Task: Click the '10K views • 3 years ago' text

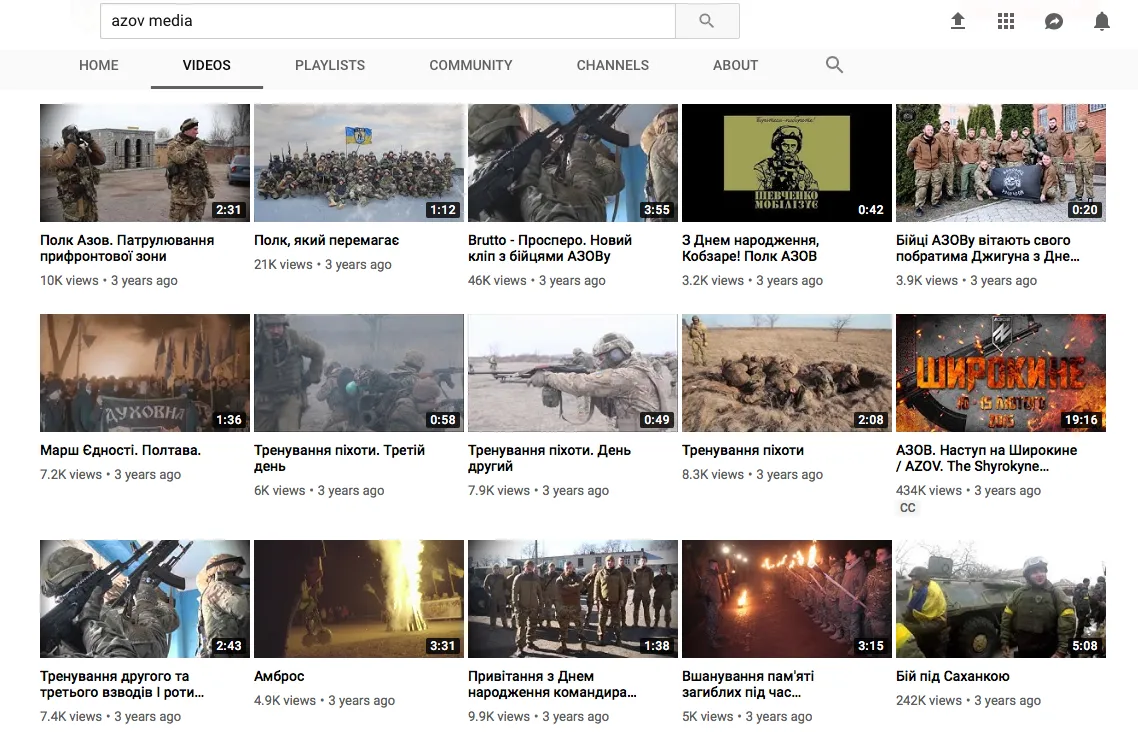Action: coord(109,281)
